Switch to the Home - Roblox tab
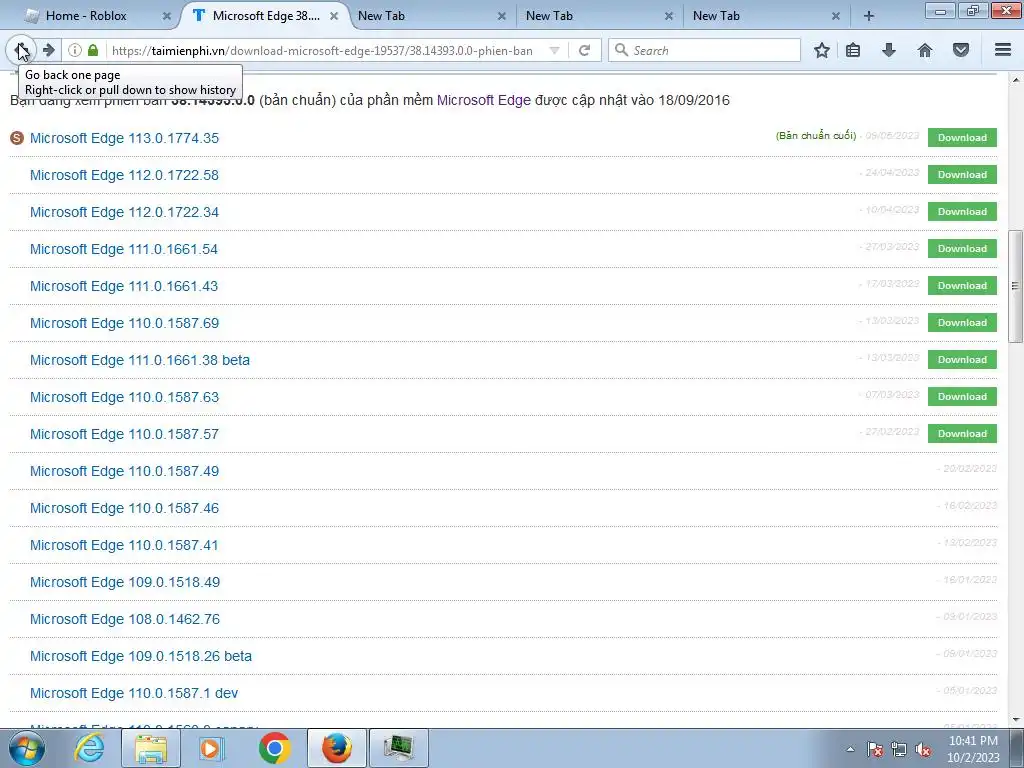The width and height of the screenshot is (1024, 768). pos(86,16)
